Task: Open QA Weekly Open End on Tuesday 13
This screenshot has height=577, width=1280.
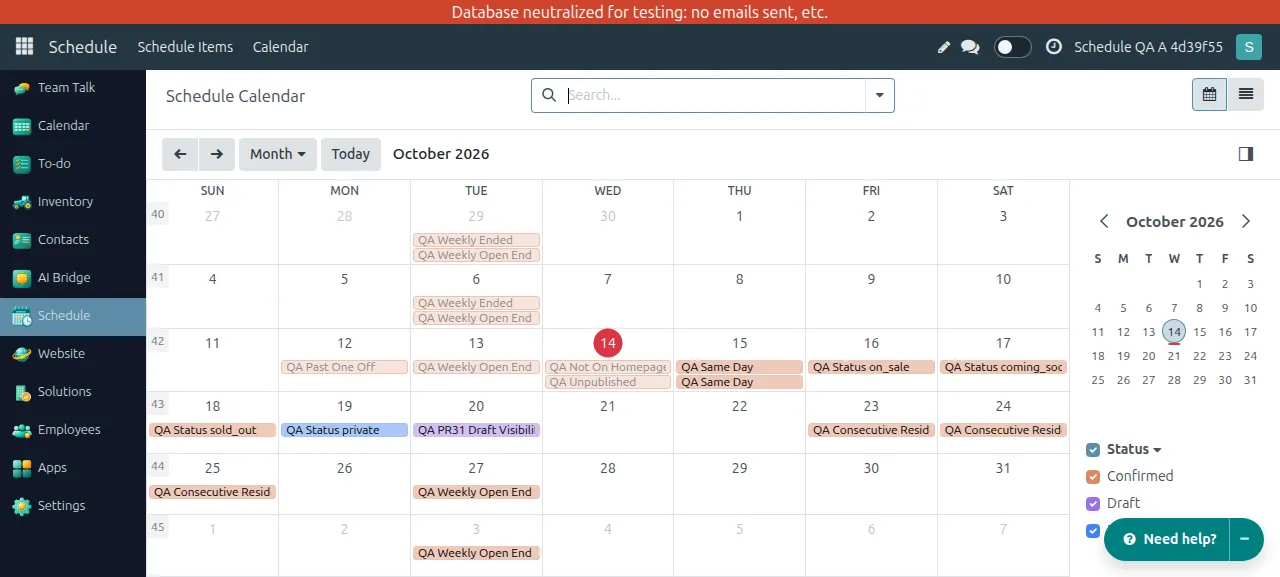Action: pos(476,367)
